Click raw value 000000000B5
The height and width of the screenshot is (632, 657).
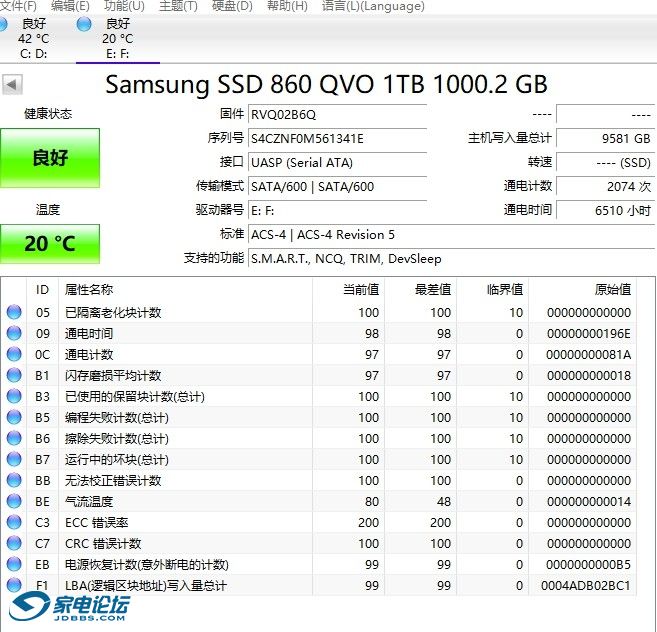click(589, 565)
